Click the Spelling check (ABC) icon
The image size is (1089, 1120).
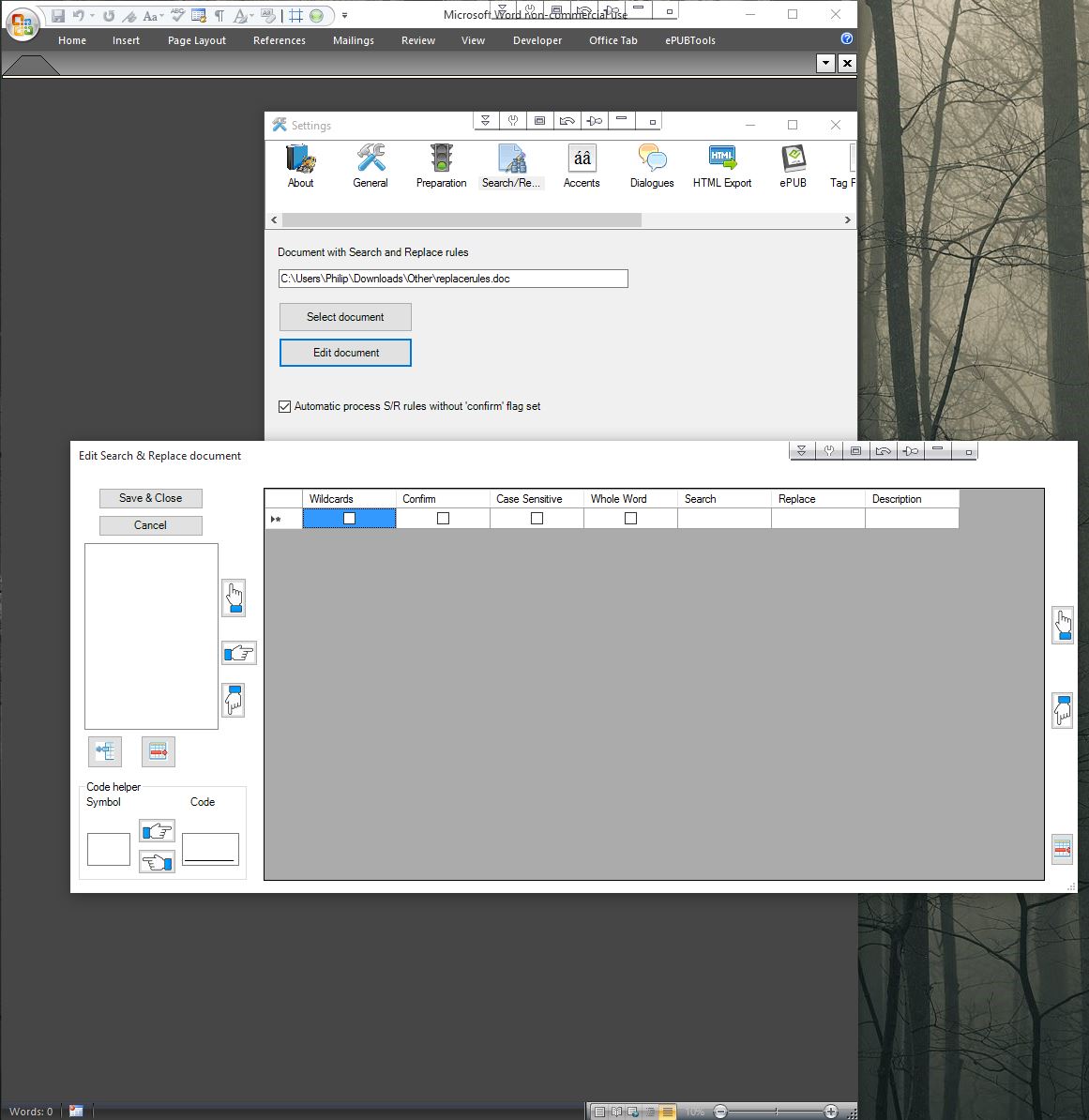tap(178, 15)
